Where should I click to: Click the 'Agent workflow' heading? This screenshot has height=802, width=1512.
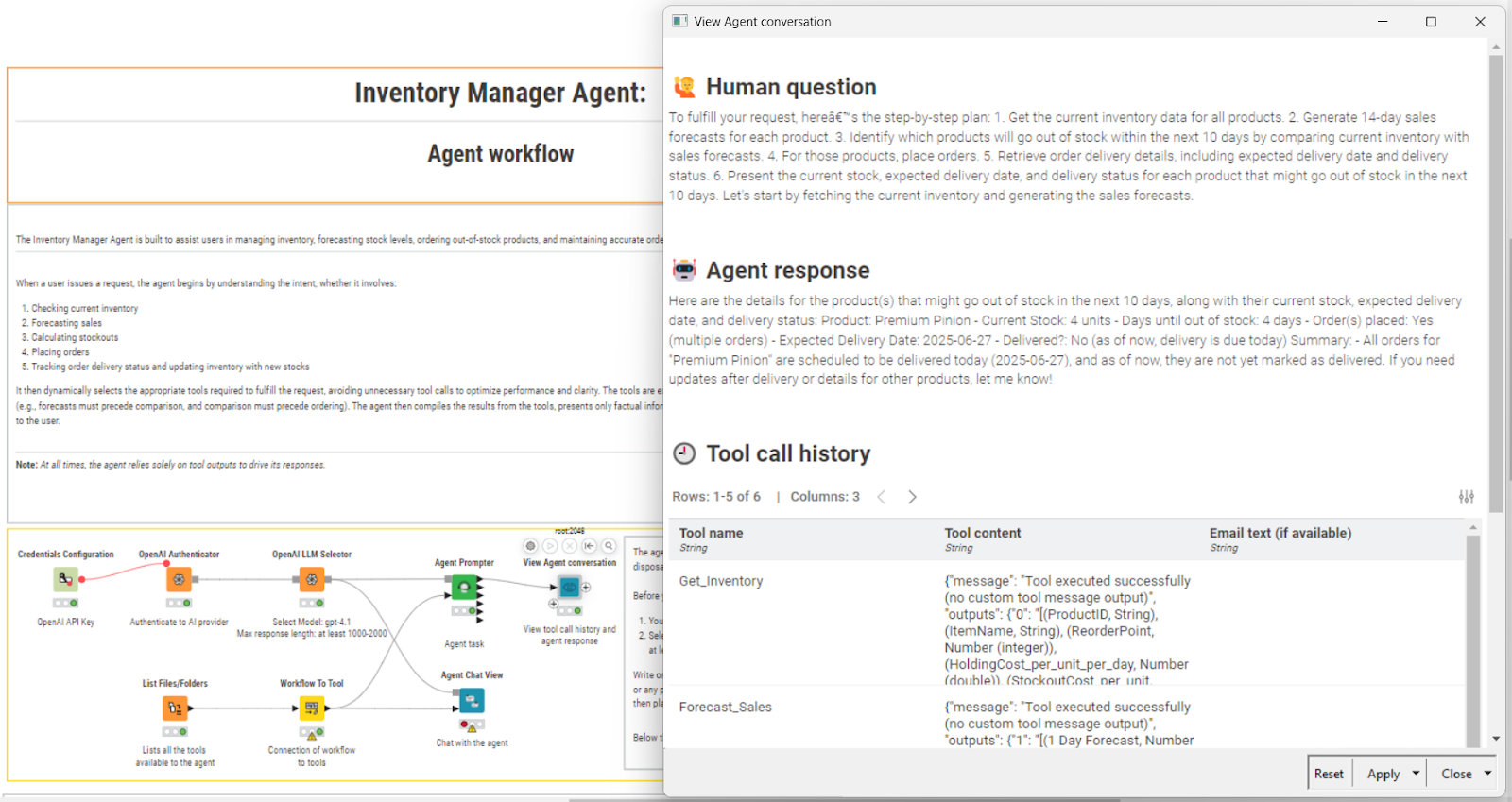(x=500, y=154)
